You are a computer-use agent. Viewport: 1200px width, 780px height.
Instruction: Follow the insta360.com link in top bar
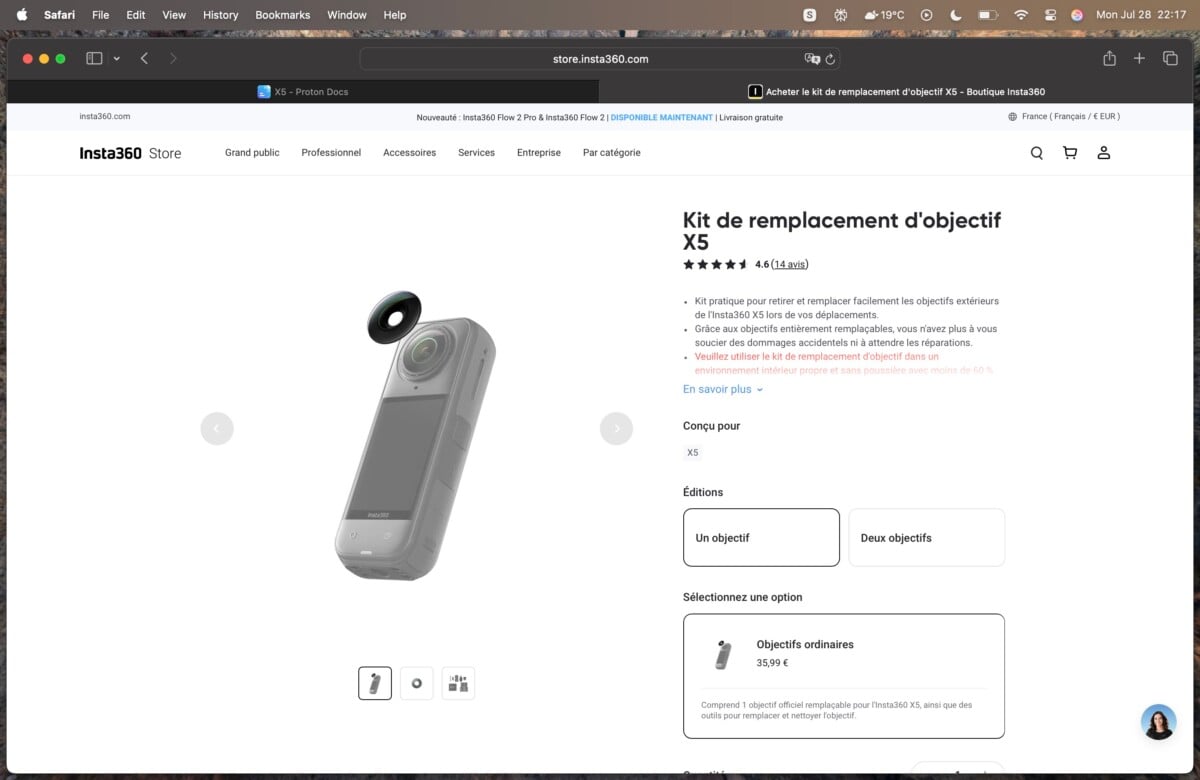(x=105, y=117)
